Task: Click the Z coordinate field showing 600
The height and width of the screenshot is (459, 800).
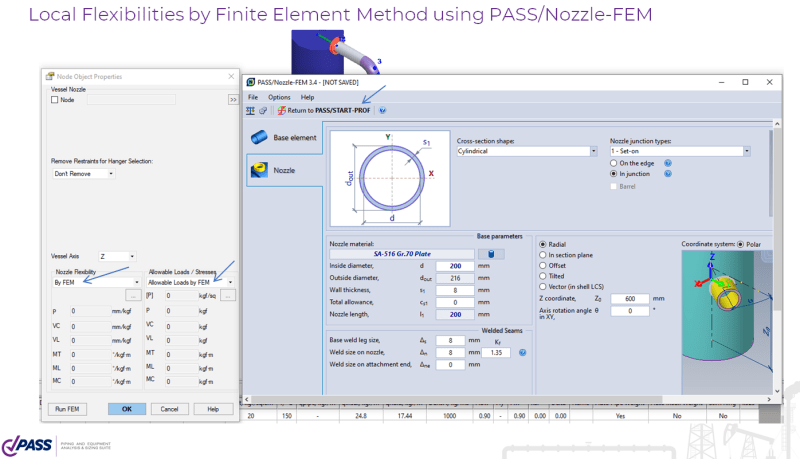Action: tap(630, 299)
